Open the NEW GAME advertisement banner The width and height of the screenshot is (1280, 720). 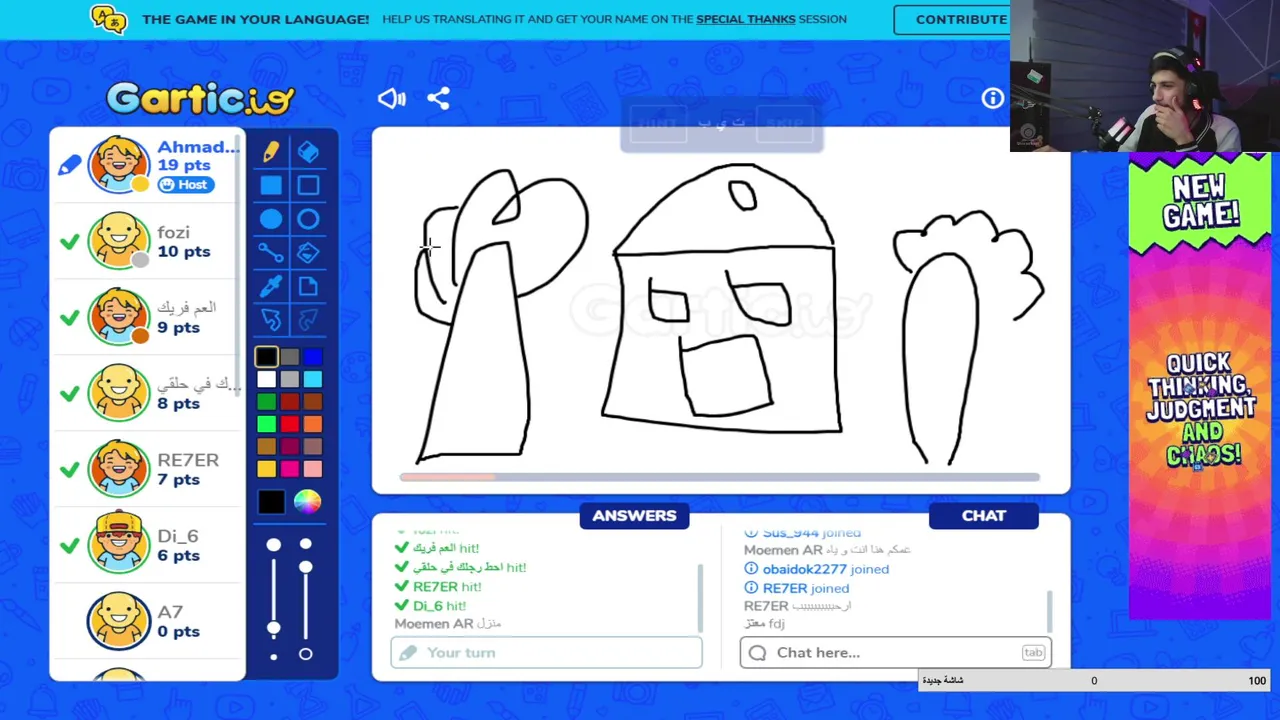click(x=1199, y=388)
